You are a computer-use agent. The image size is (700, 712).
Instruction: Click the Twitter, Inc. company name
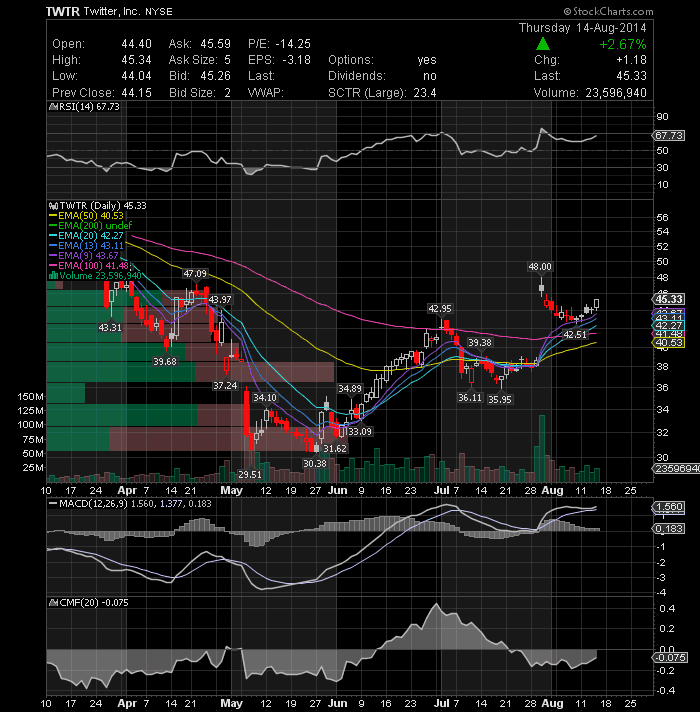tap(112, 11)
